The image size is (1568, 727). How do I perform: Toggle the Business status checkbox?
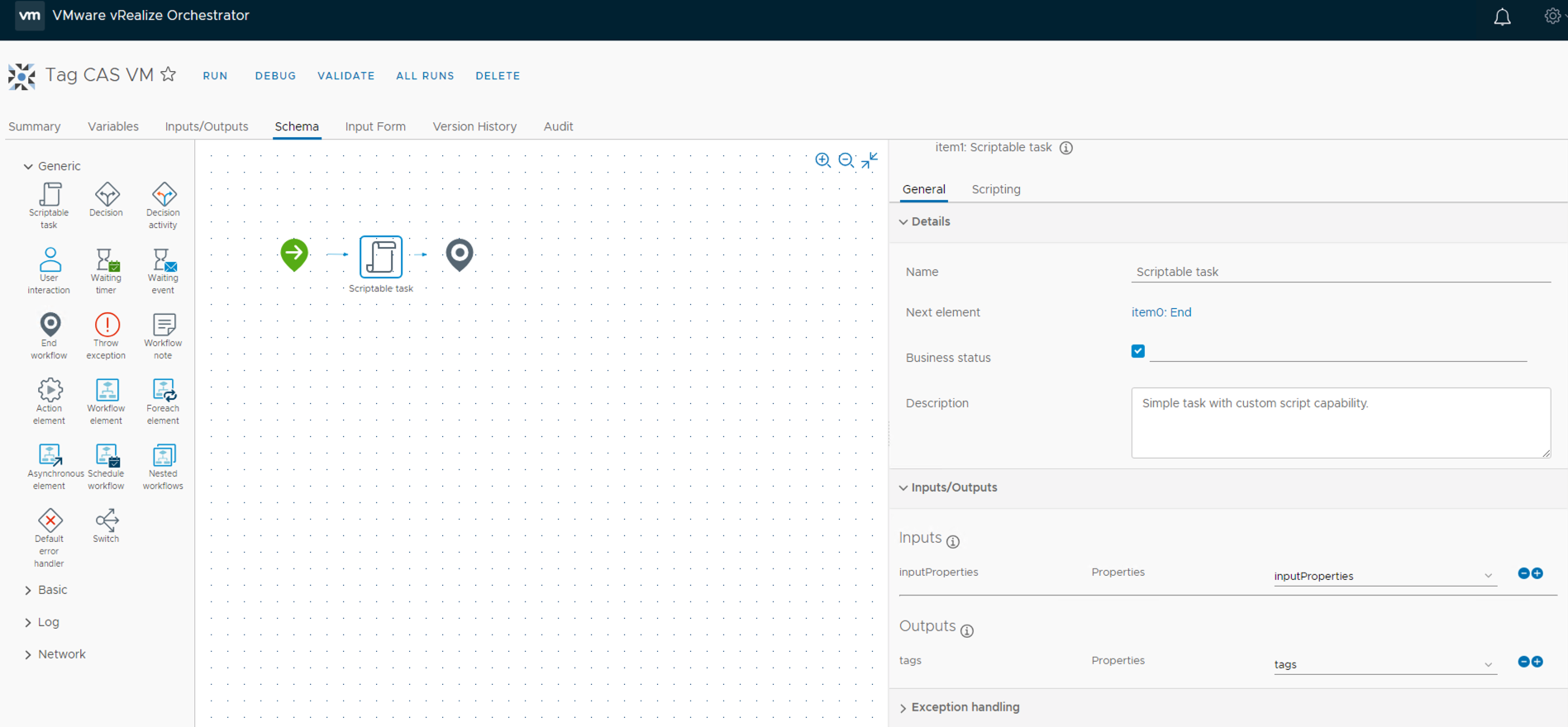1138,351
